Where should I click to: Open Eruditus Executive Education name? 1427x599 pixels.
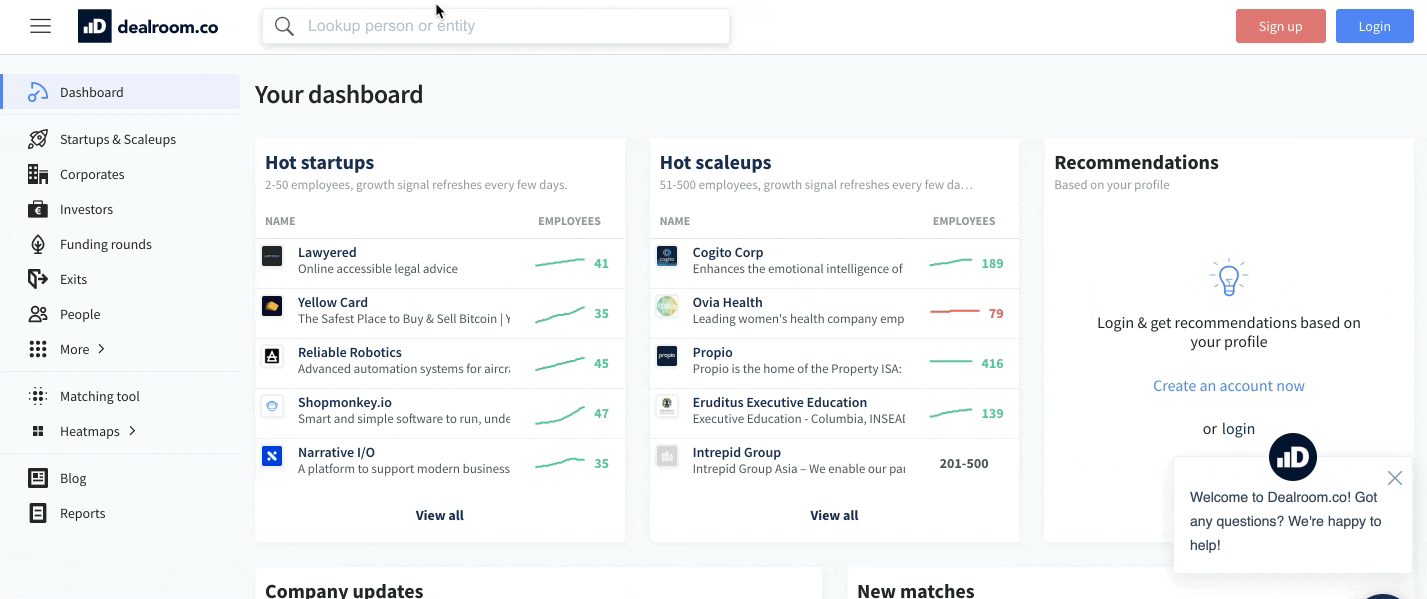[x=780, y=402]
